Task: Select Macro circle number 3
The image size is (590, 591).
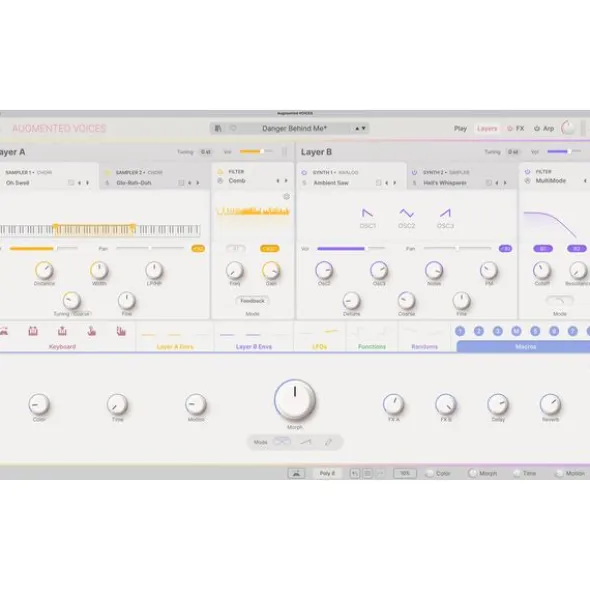Action: pos(497,331)
